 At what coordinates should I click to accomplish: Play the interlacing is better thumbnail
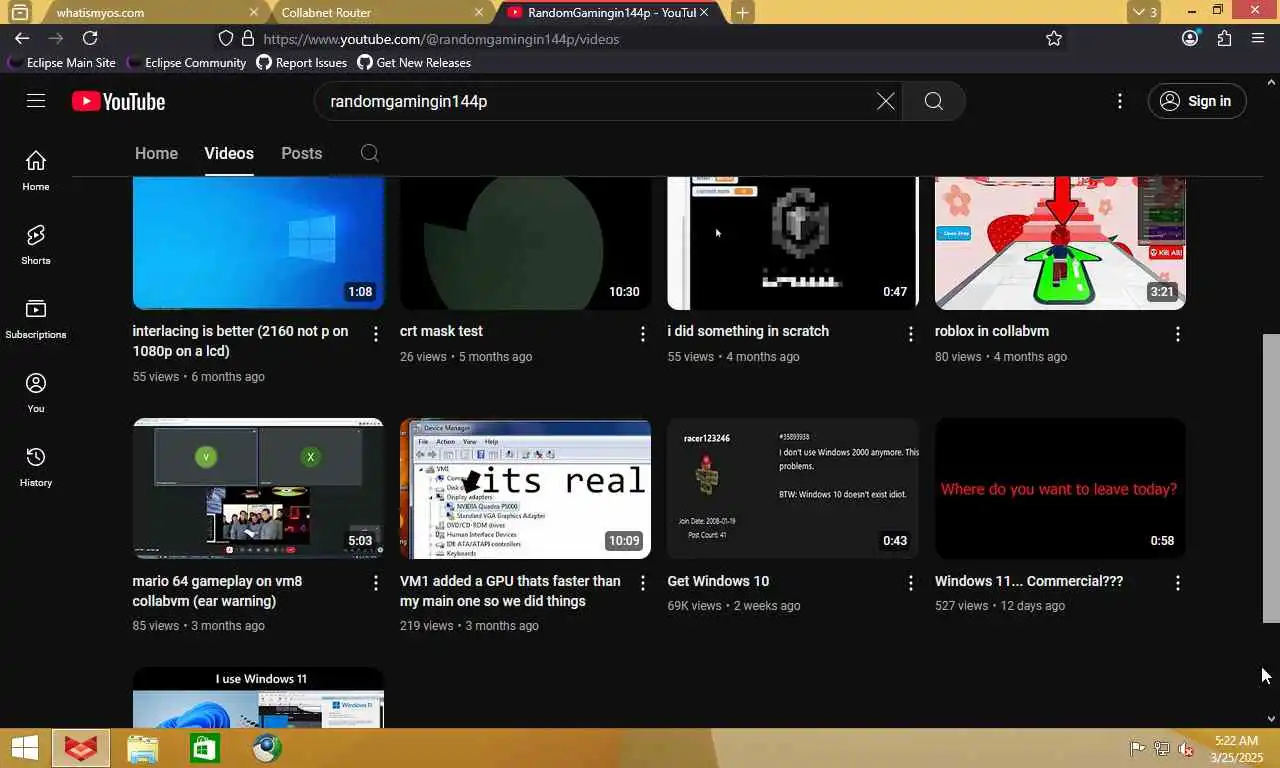click(x=258, y=243)
